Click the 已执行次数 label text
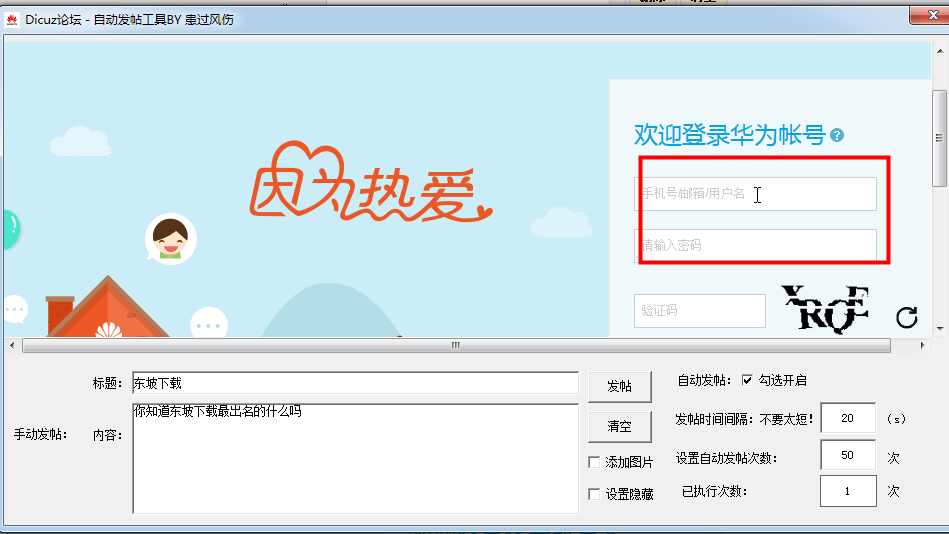Viewport: 949px width, 534px height. tap(714, 492)
